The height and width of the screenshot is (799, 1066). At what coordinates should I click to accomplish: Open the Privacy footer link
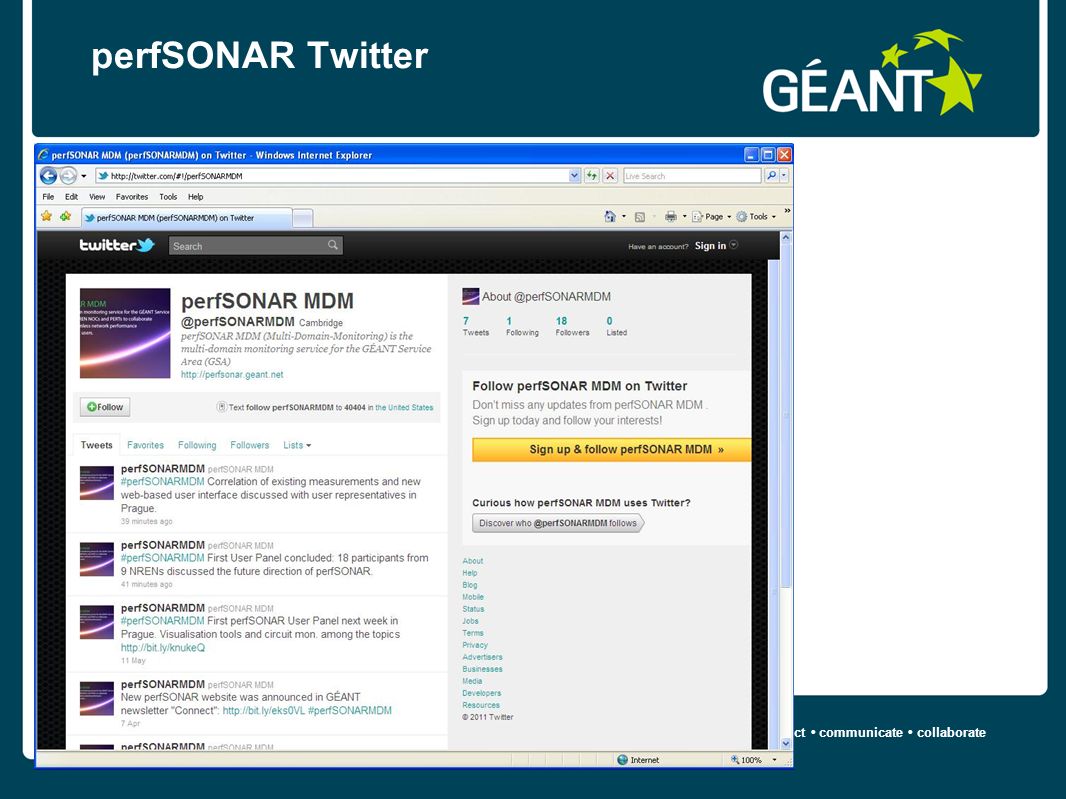[x=475, y=645]
